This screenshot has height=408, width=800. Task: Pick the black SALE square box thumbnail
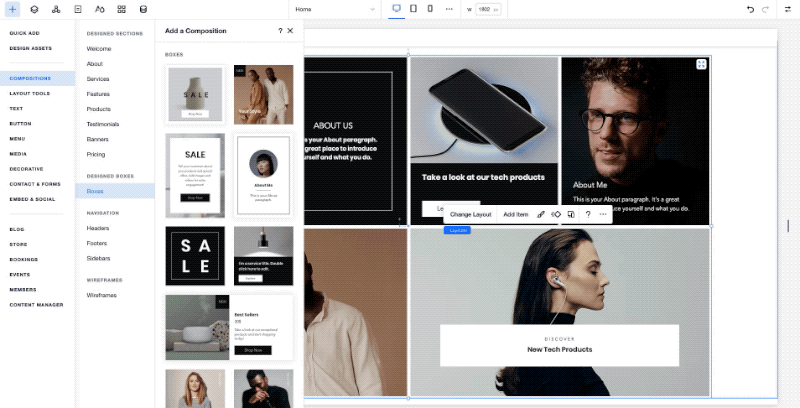click(195, 256)
